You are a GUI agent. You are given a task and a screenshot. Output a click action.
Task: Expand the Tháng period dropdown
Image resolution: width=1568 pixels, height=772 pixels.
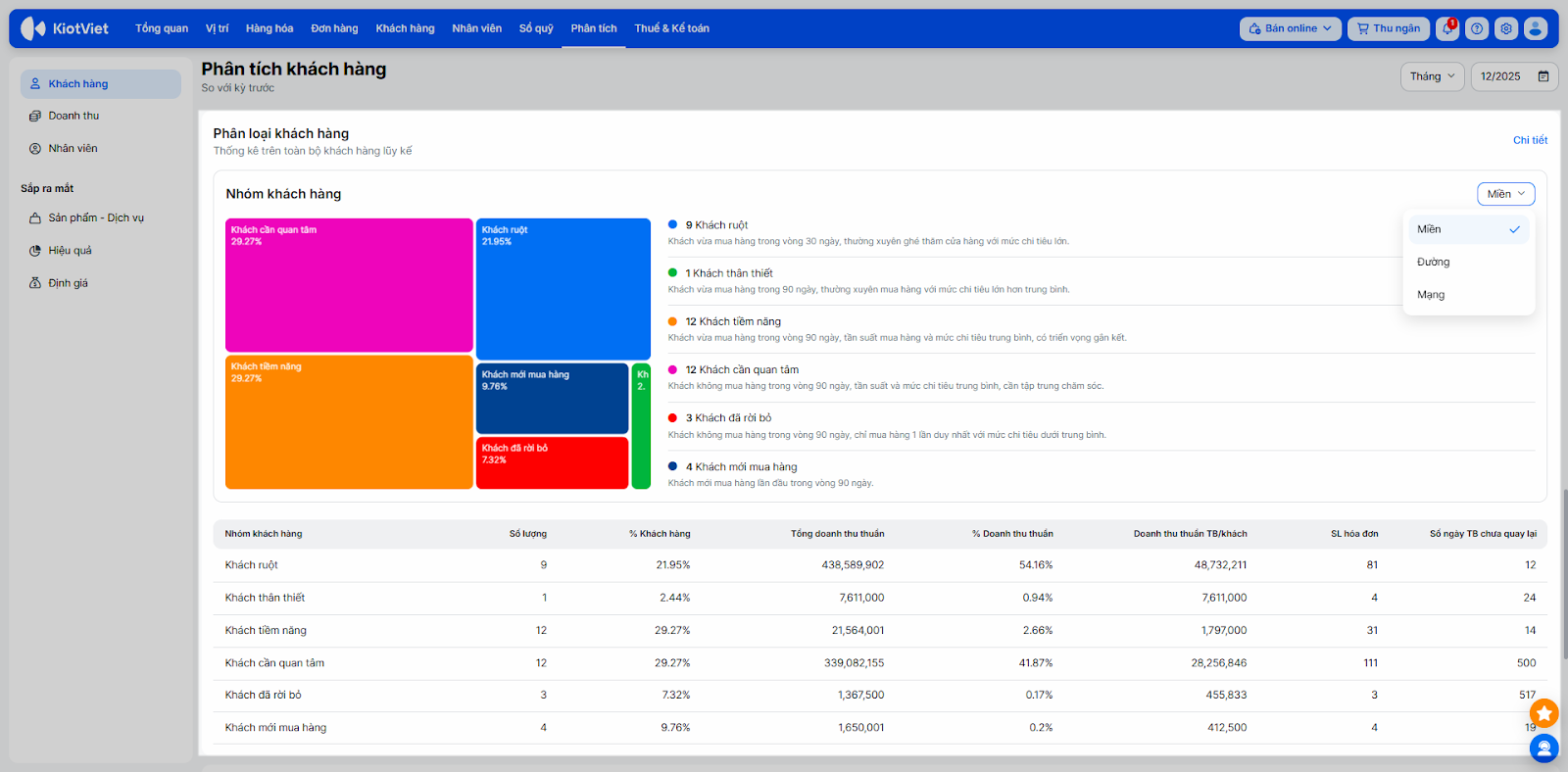(x=1432, y=76)
